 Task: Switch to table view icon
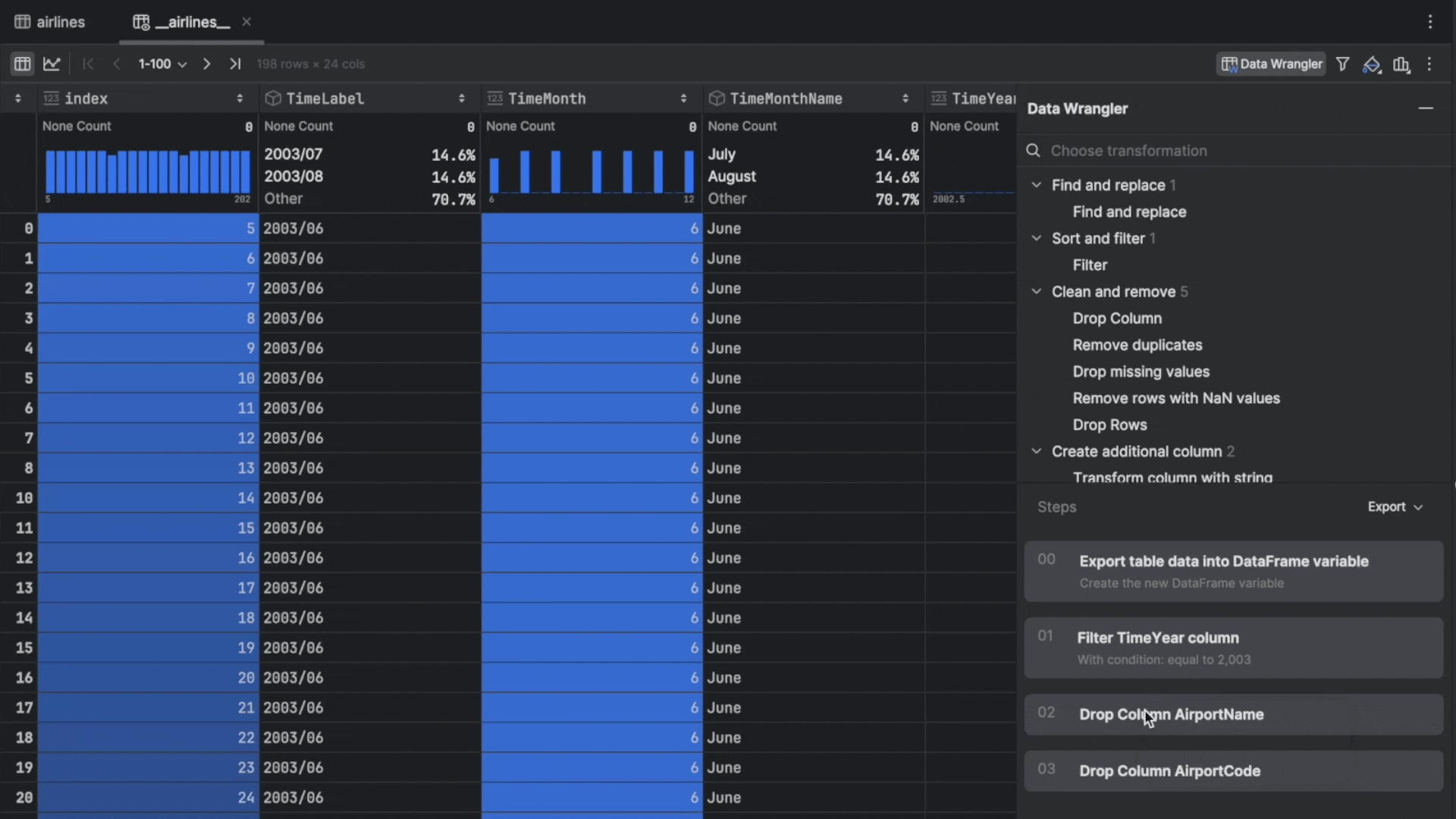22,64
